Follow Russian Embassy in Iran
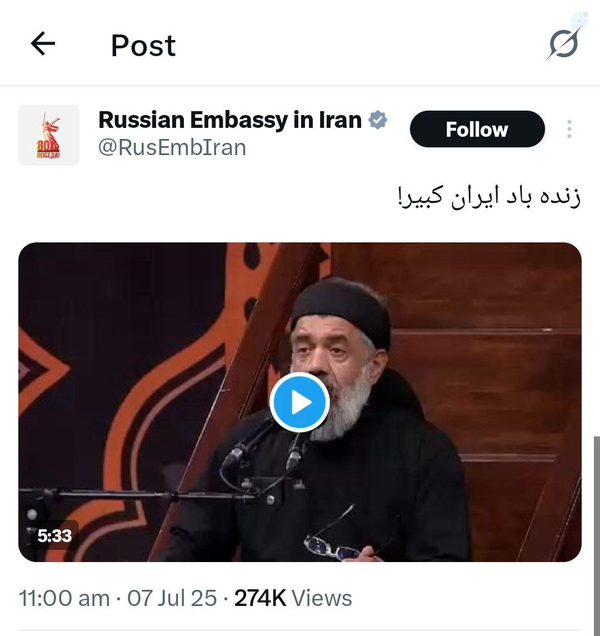600x636 pixels. coord(477,129)
